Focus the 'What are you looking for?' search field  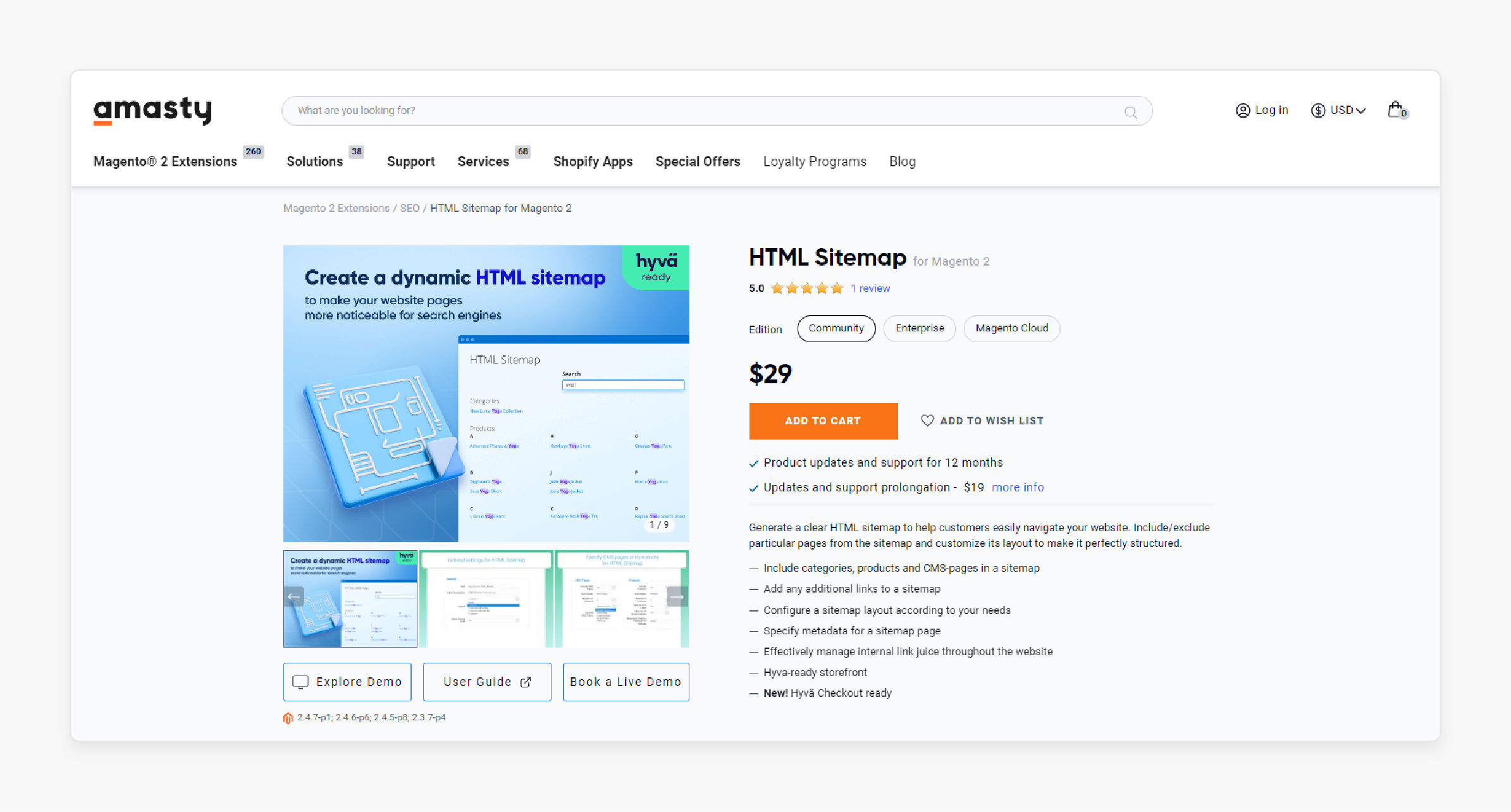click(x=717, y=111)
